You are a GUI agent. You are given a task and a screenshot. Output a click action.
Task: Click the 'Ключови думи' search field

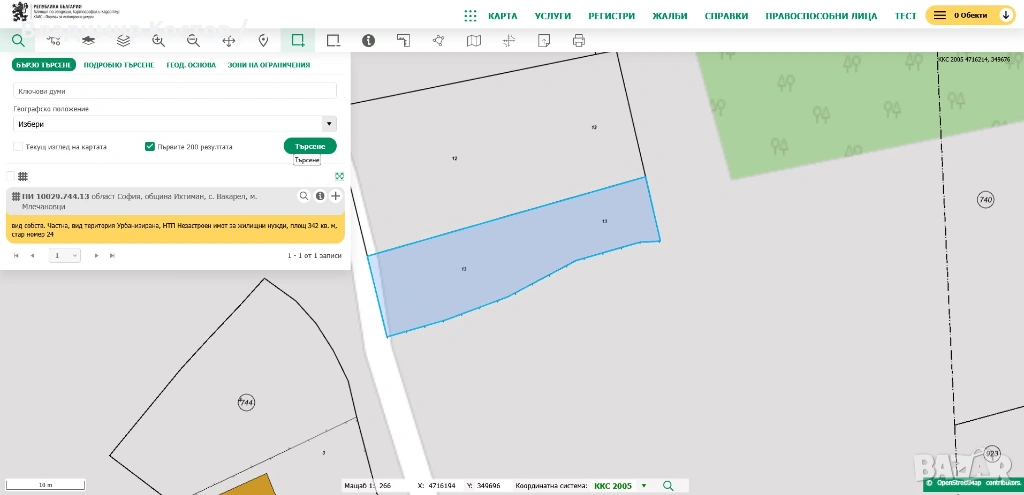[x=175, y=91]
